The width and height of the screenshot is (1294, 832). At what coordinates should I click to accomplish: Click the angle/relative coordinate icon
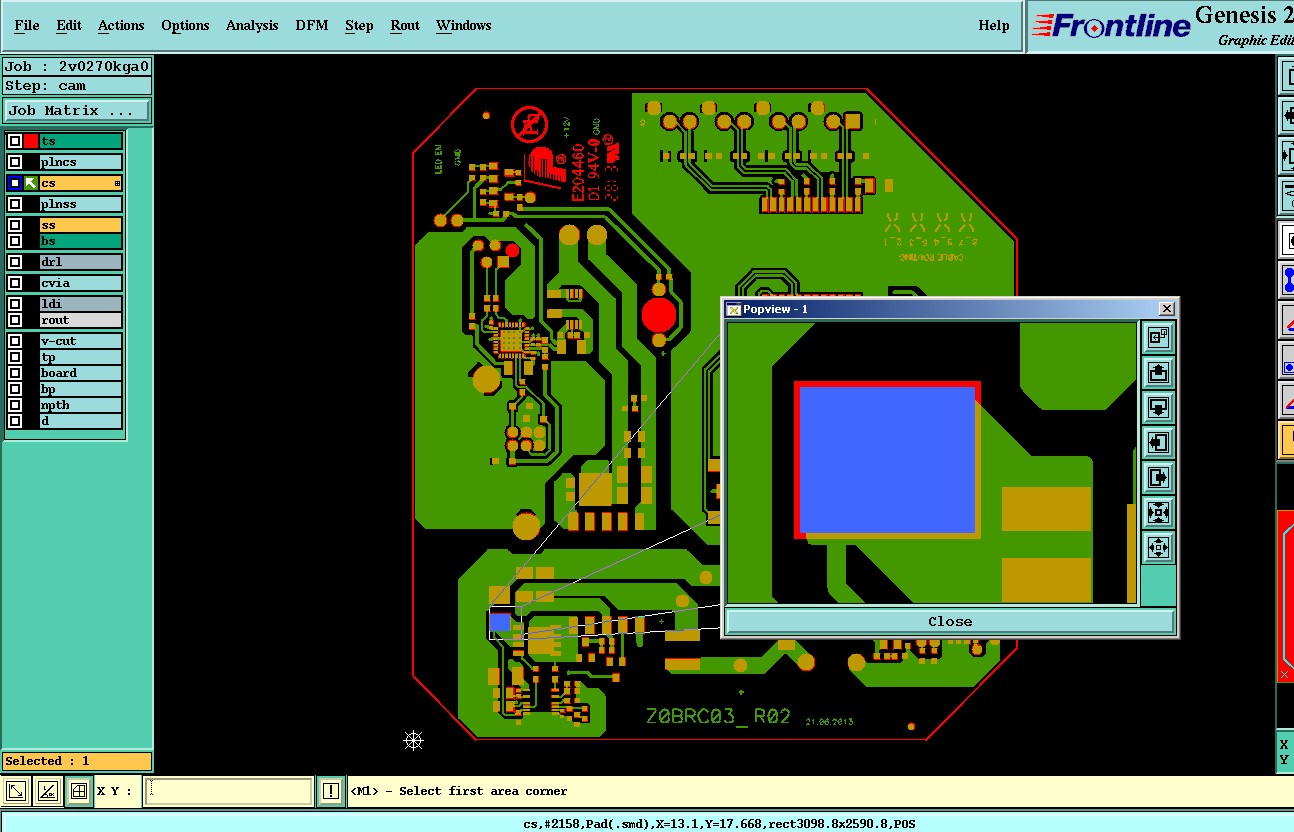click(47, 792)
